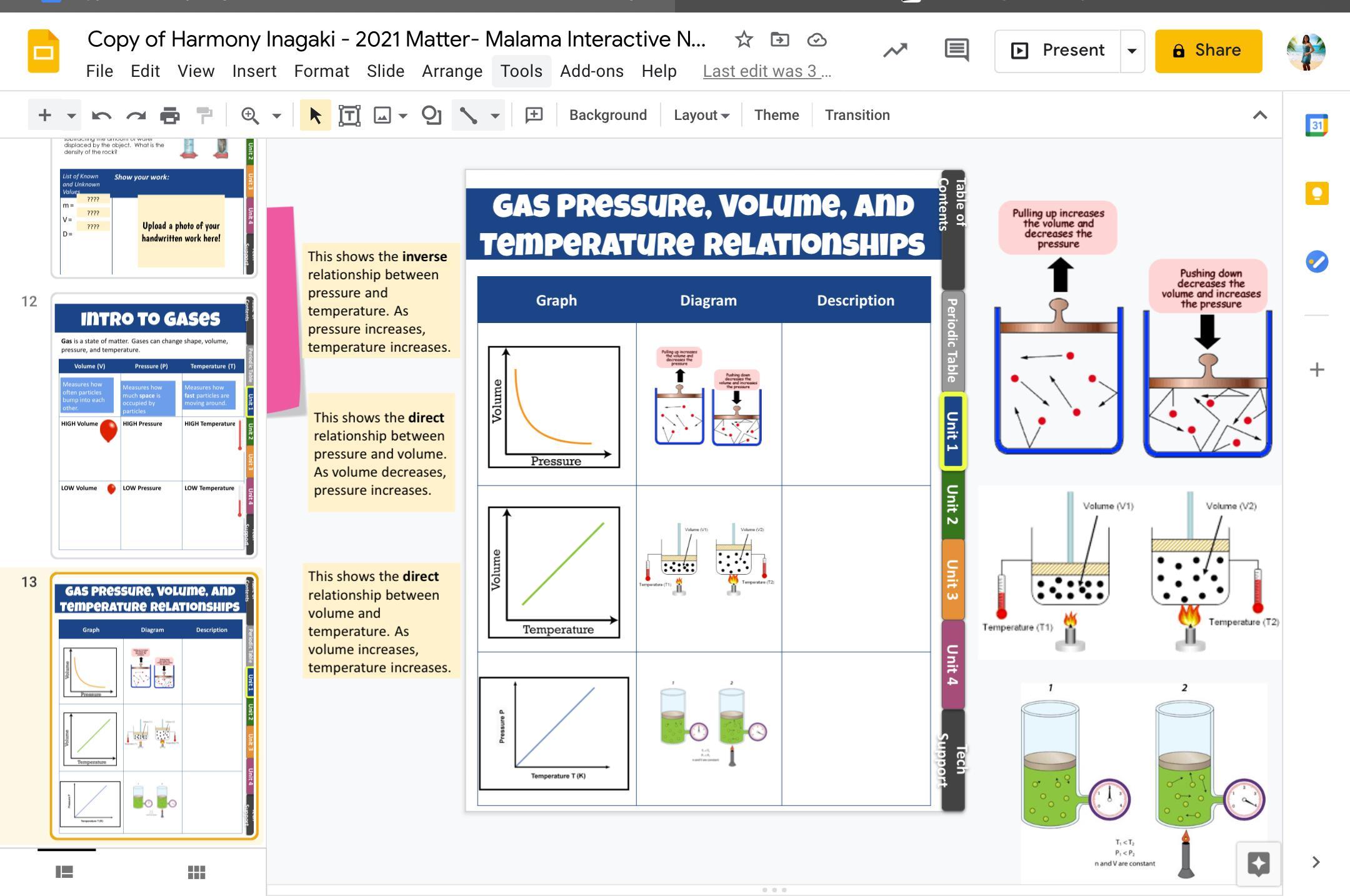
Task: Click the undo arrow icon
Action: 101,115
